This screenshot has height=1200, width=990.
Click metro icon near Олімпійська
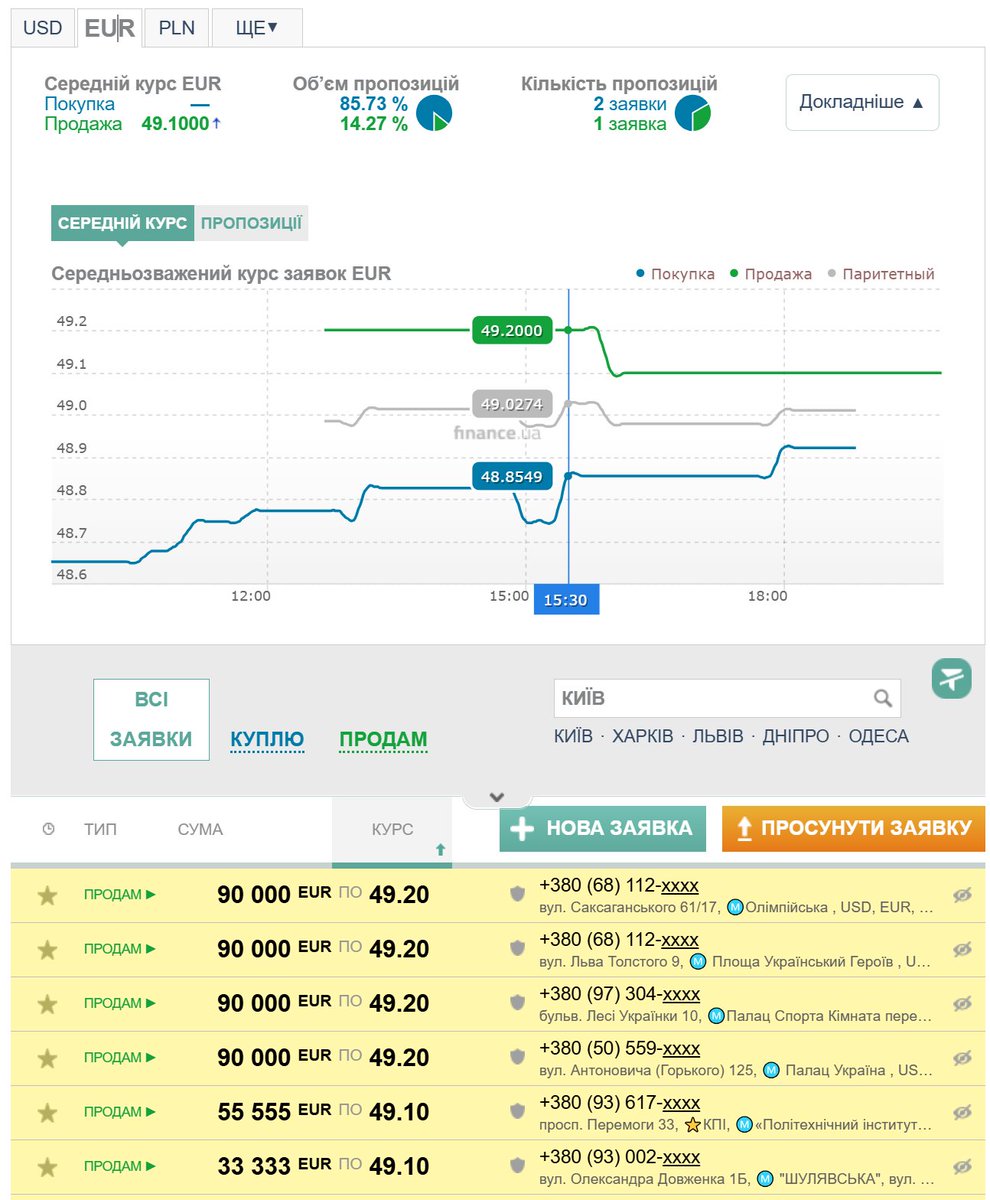pyautogui.click(x=735, y=908)
